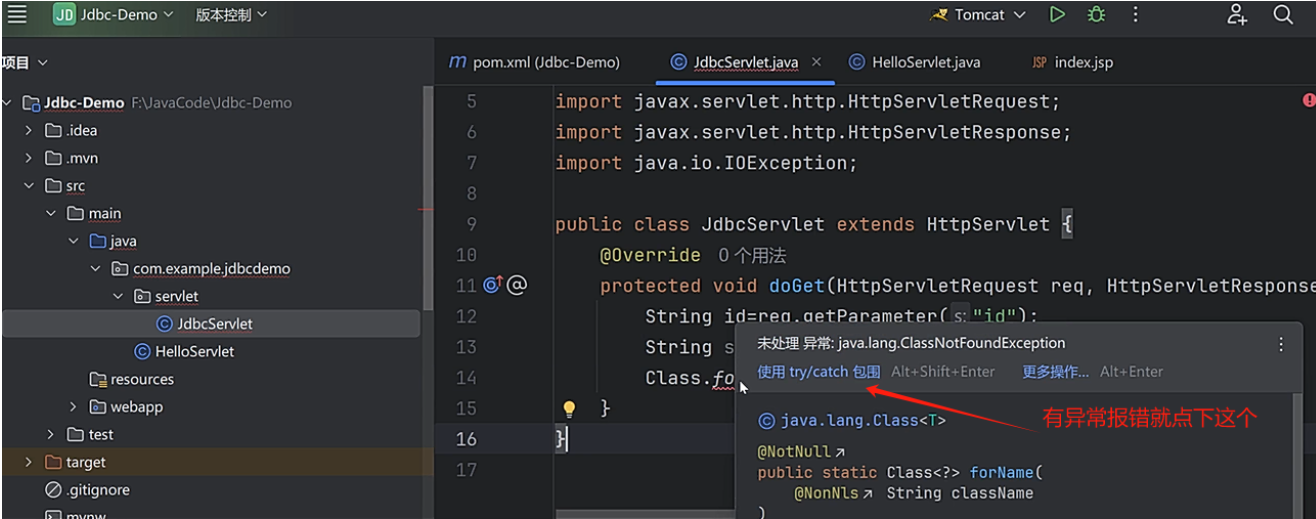Open the 版本控制 dropdown menu

(231, 15)
